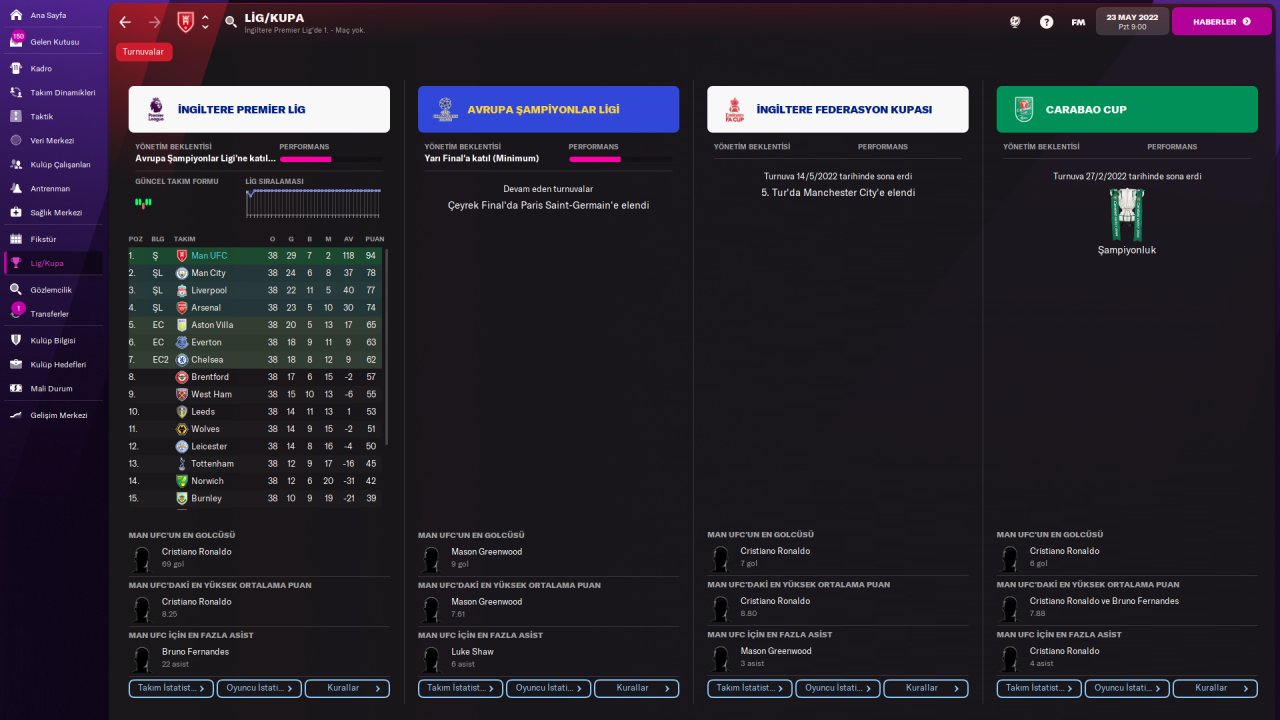
Task: Open the İngiltere Federasyon Kupası header
Action: [x=838, y=109]
